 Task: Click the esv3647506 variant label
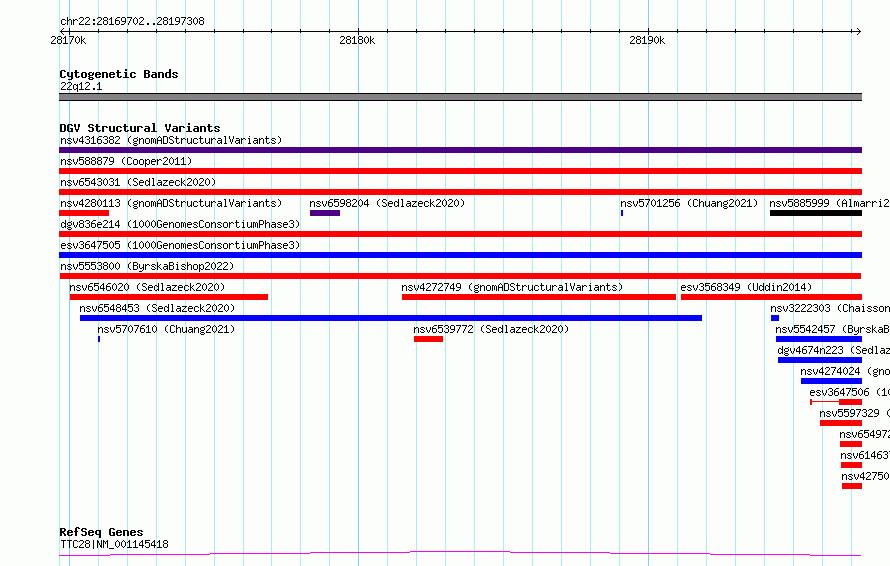849,392
